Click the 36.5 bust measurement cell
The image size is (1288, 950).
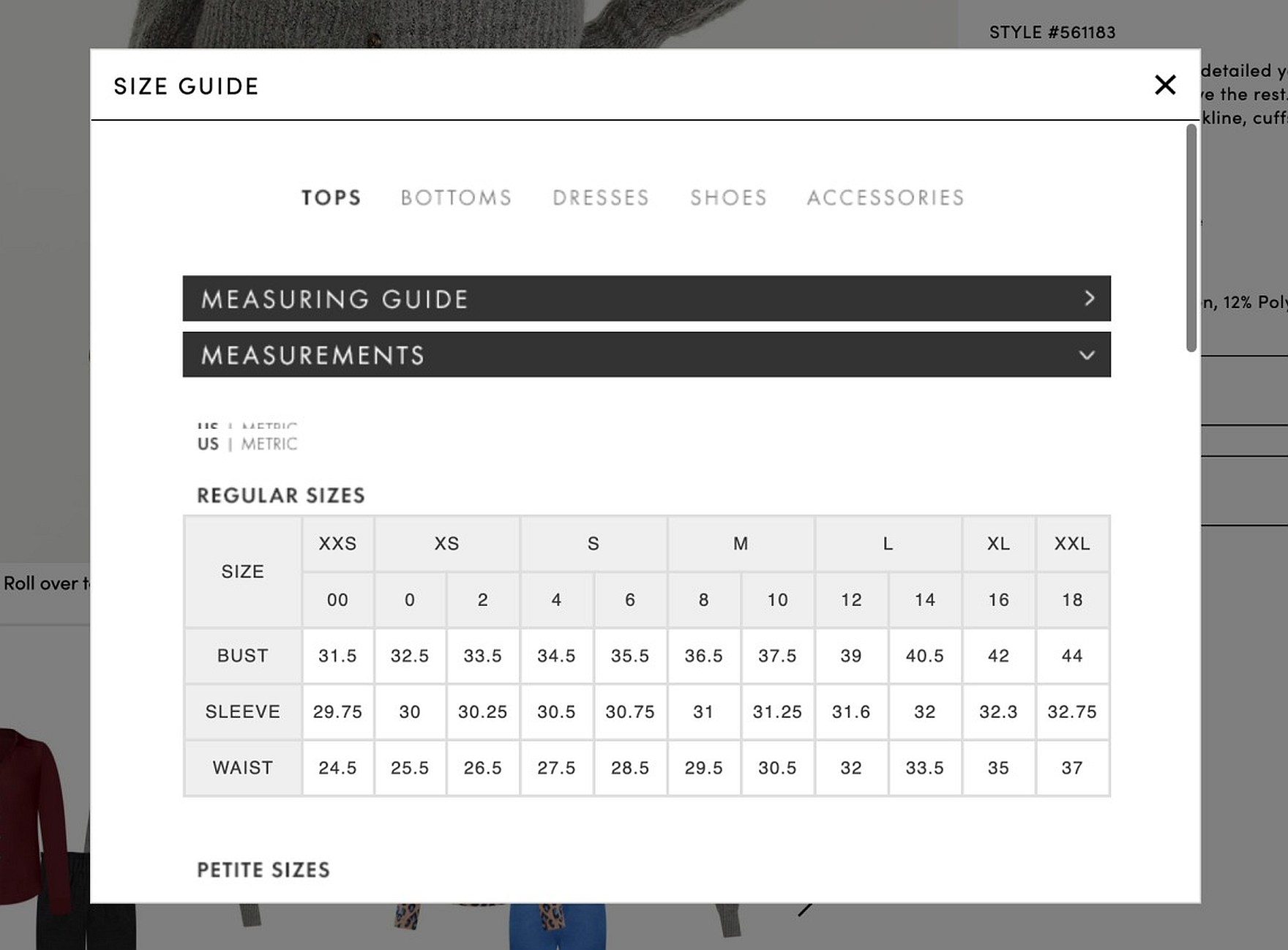703,656
